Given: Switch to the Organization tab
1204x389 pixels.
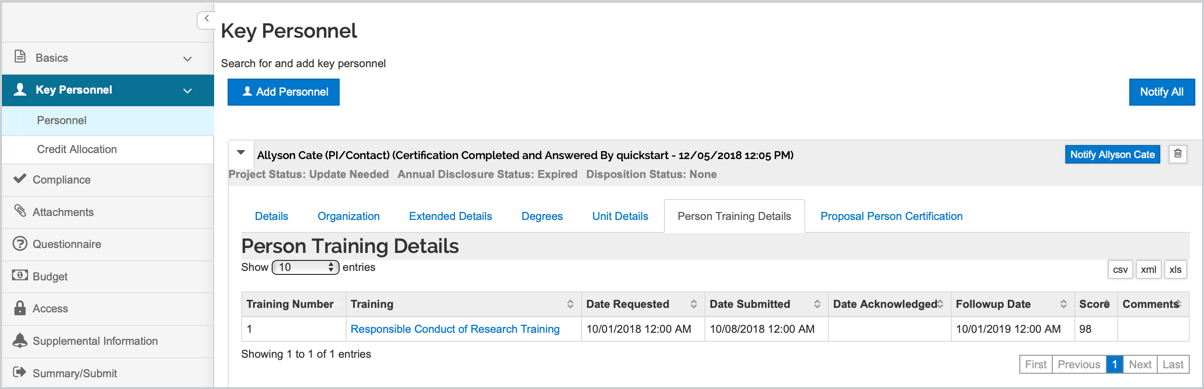Looking at the screenshot, I should [349, 216].
